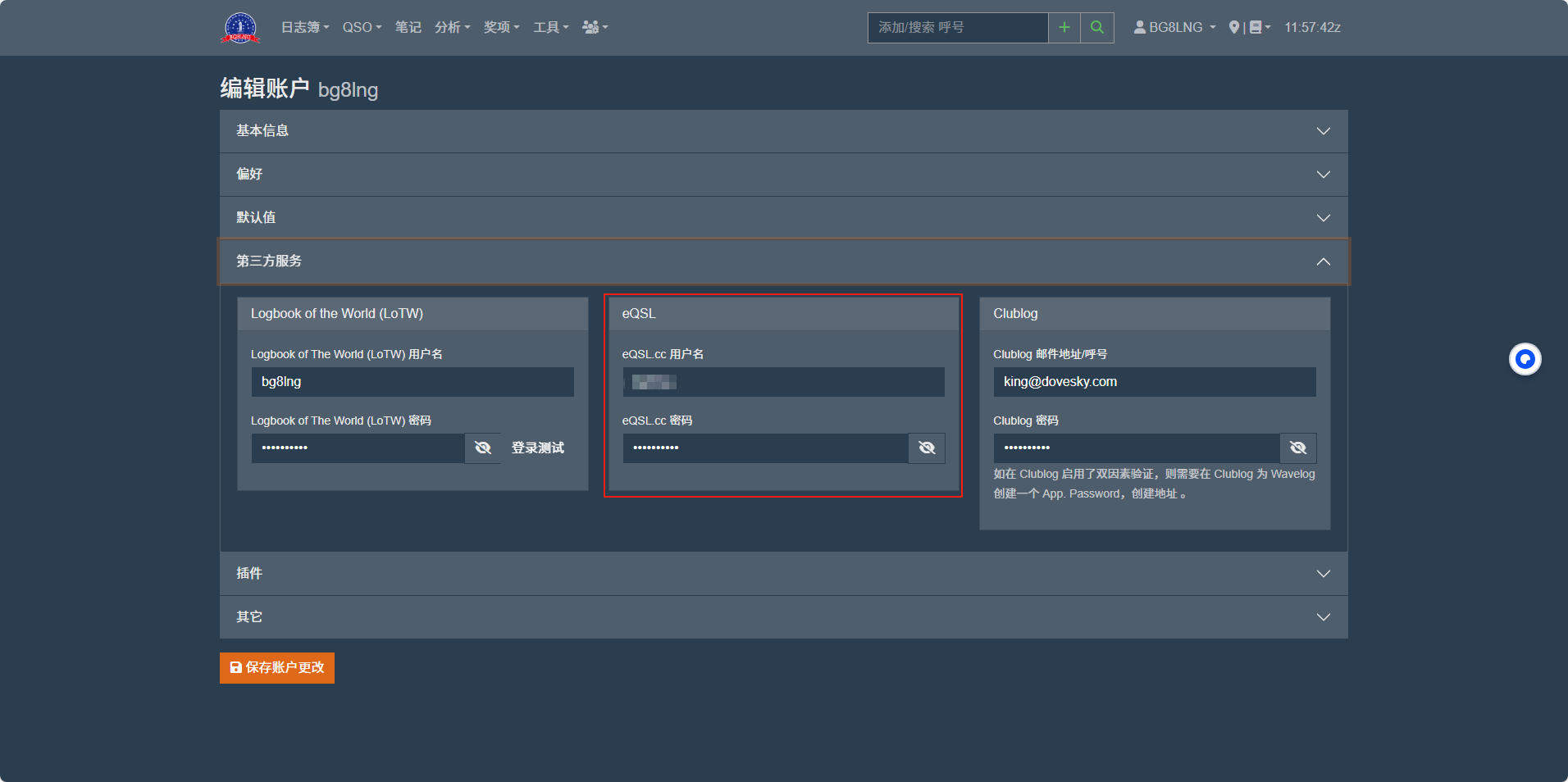Click the Logbook of the World (LoTW) card title
The image size is (1568, 782).
(x=337, y=314)
